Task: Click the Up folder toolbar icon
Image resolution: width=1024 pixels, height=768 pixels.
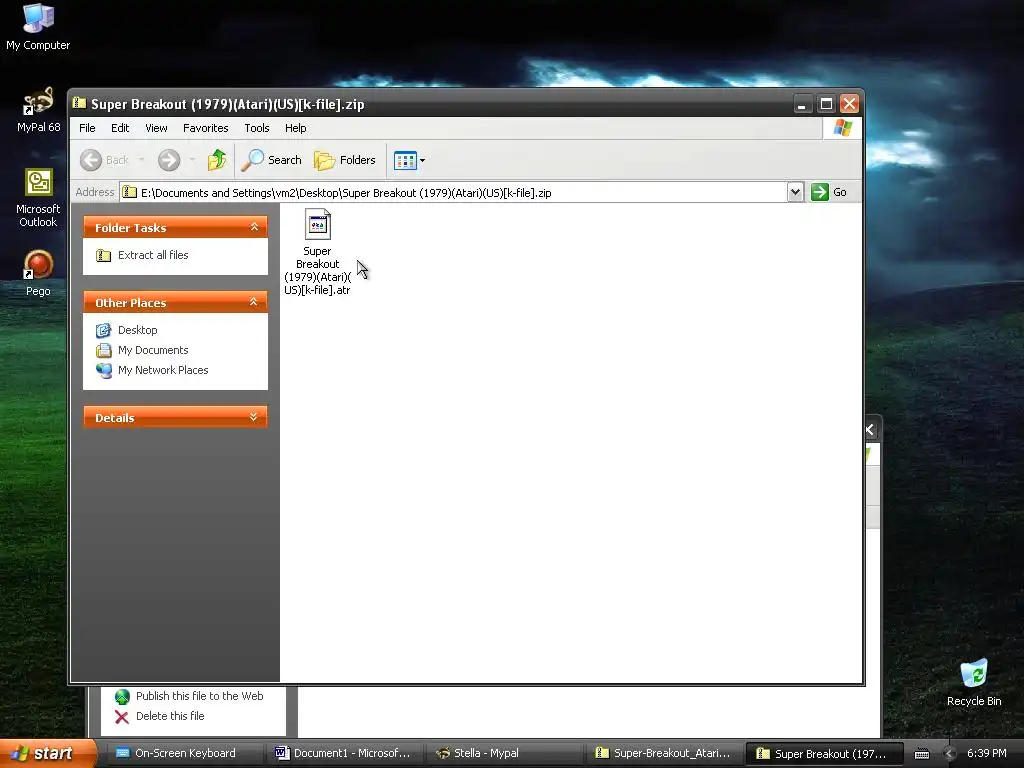Action: pyautogui.click(x=216, y=160)
